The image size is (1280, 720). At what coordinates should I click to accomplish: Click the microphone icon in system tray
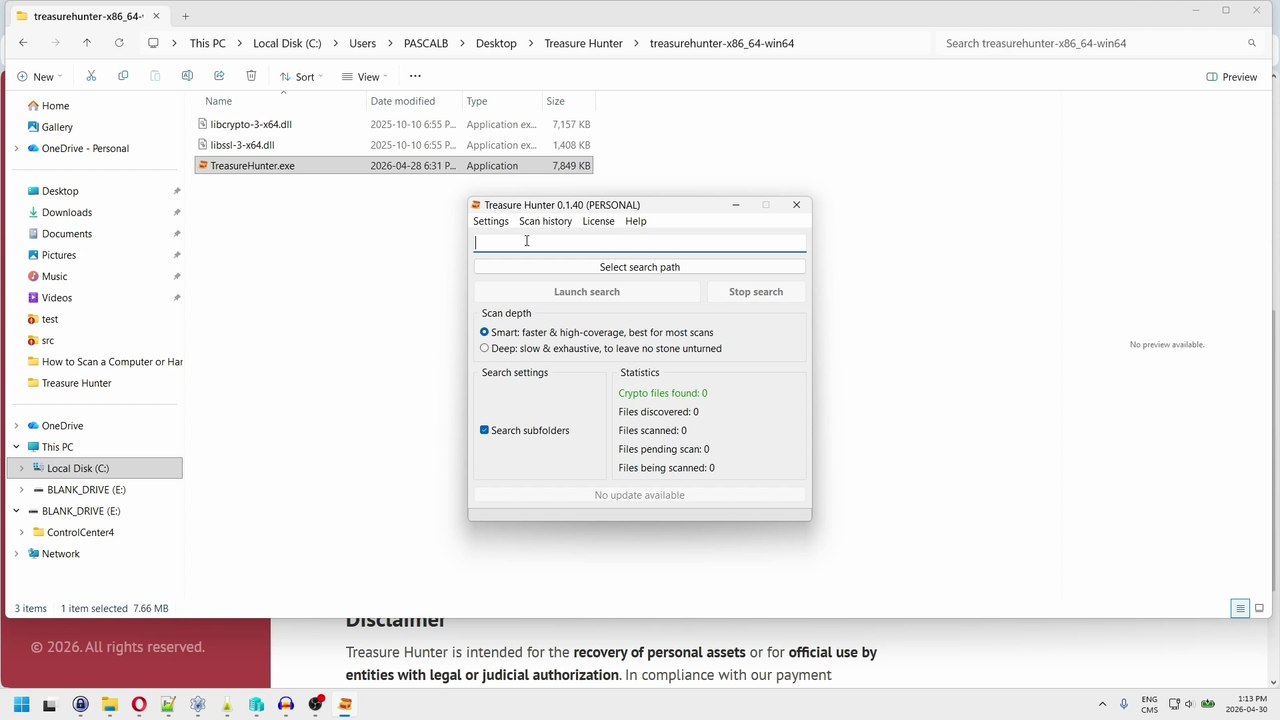1124,704
